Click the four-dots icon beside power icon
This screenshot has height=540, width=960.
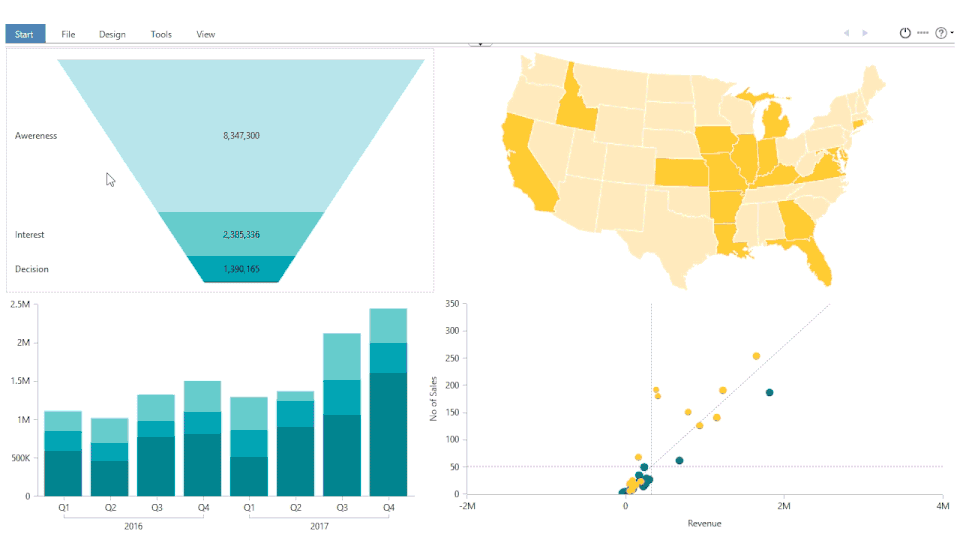923,33
